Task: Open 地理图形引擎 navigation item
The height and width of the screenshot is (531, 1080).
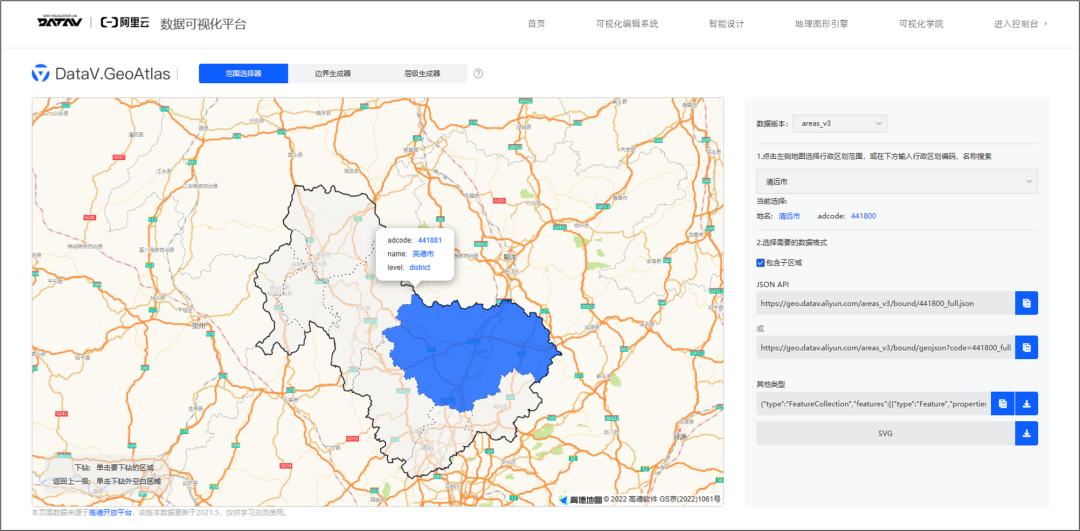Action: tap(821, 23)
